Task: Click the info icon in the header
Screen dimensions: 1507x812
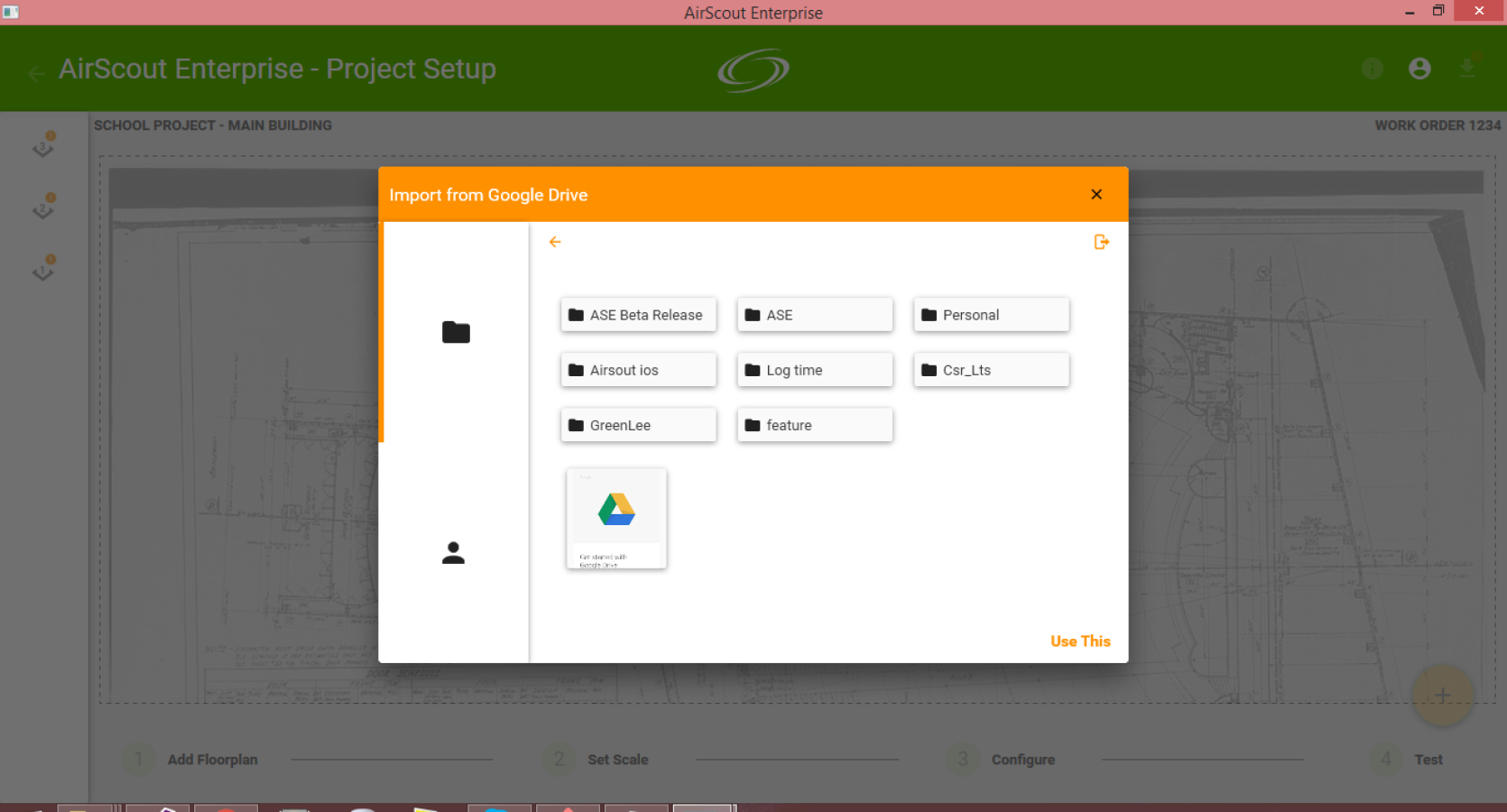Action: [x=1373, y=69]
